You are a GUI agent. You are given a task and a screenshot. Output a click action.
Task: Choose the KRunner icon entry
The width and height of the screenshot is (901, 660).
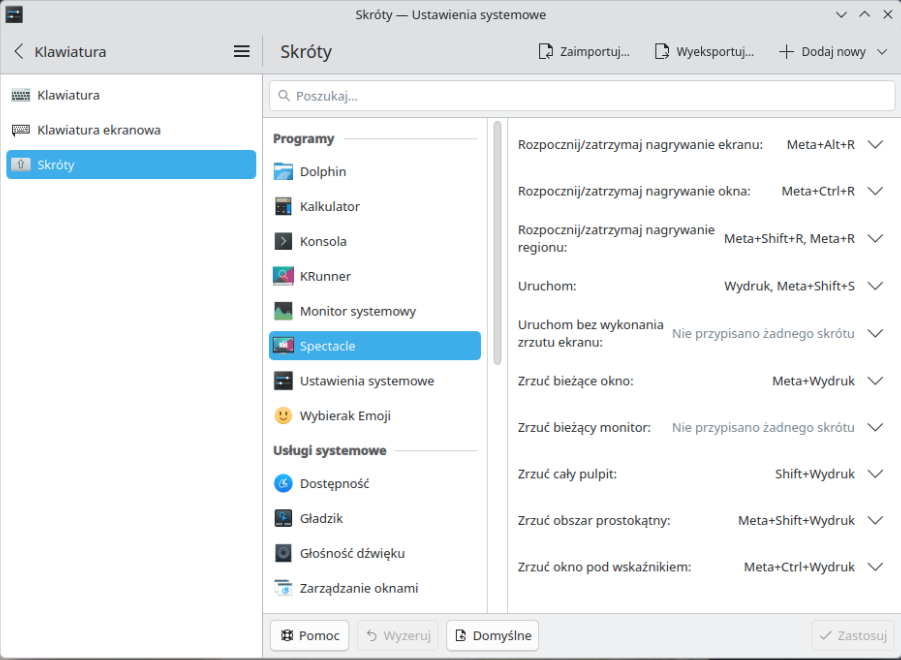283,277
